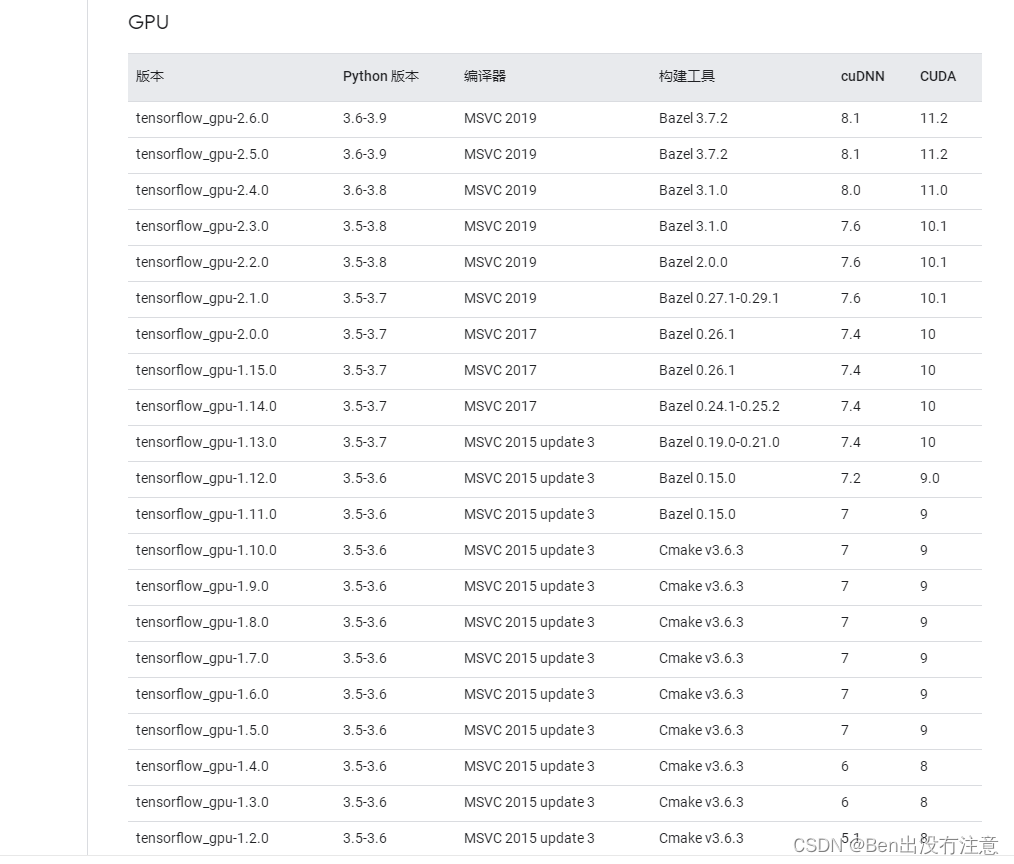
Task: Select tensorflow_gpu-1.12.0 version cell
Action: pos(206,479)
